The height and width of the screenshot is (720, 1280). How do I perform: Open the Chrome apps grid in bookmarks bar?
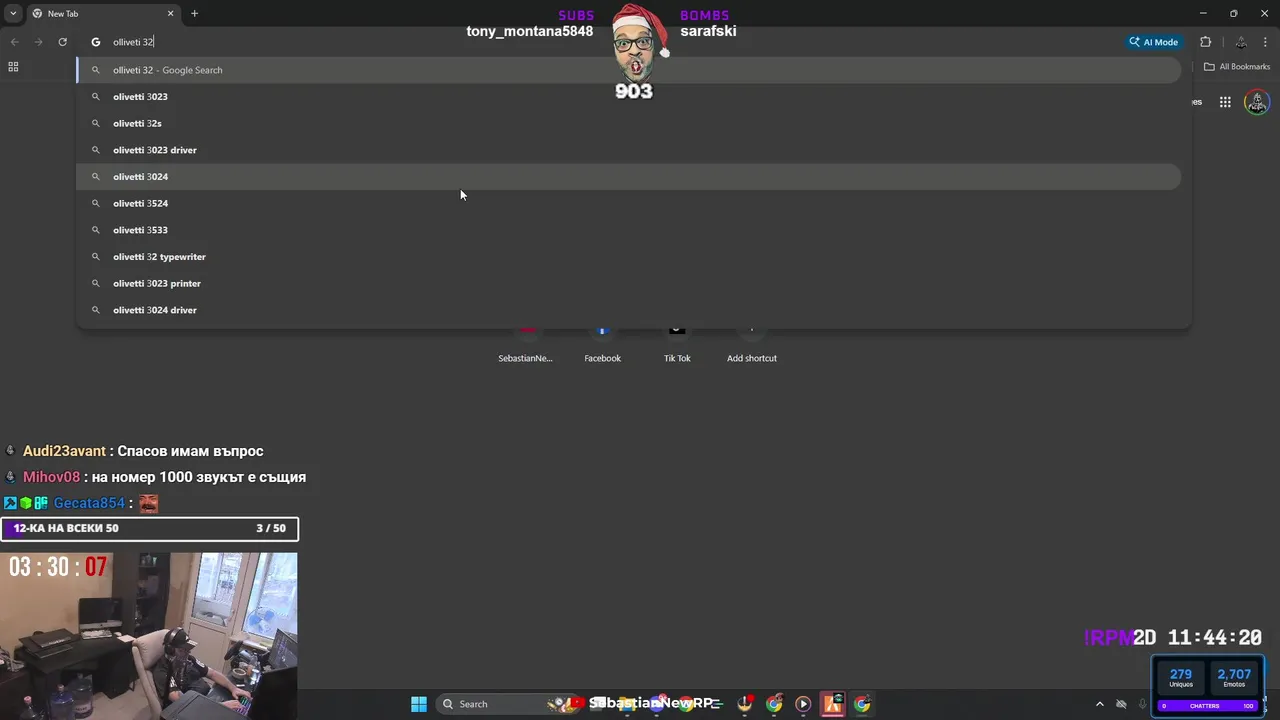click(13, 67)
